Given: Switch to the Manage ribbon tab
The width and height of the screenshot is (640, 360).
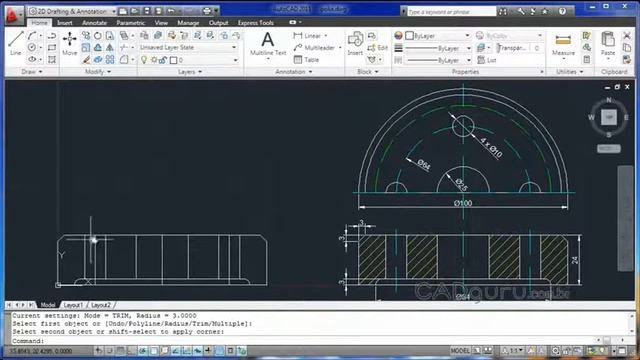Looking at the screenshot, I should coord(188,23).
